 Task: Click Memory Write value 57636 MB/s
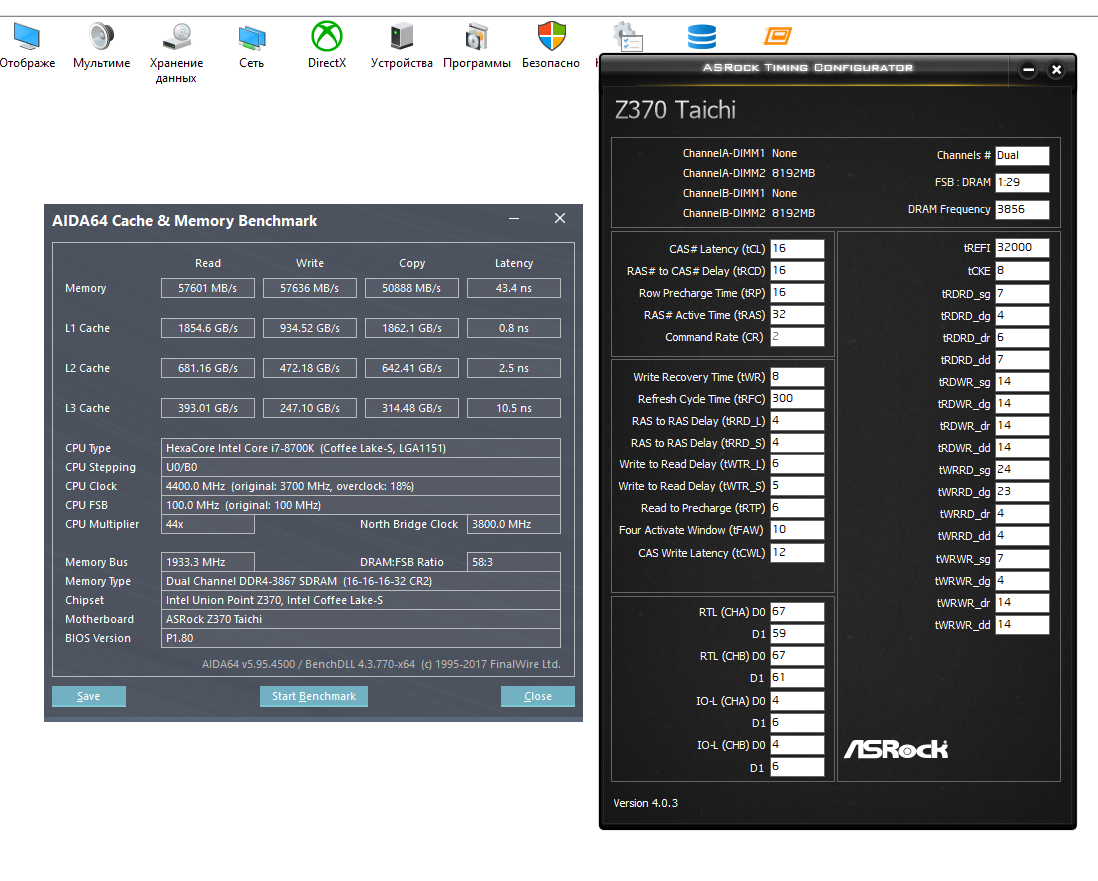[310, 288]
